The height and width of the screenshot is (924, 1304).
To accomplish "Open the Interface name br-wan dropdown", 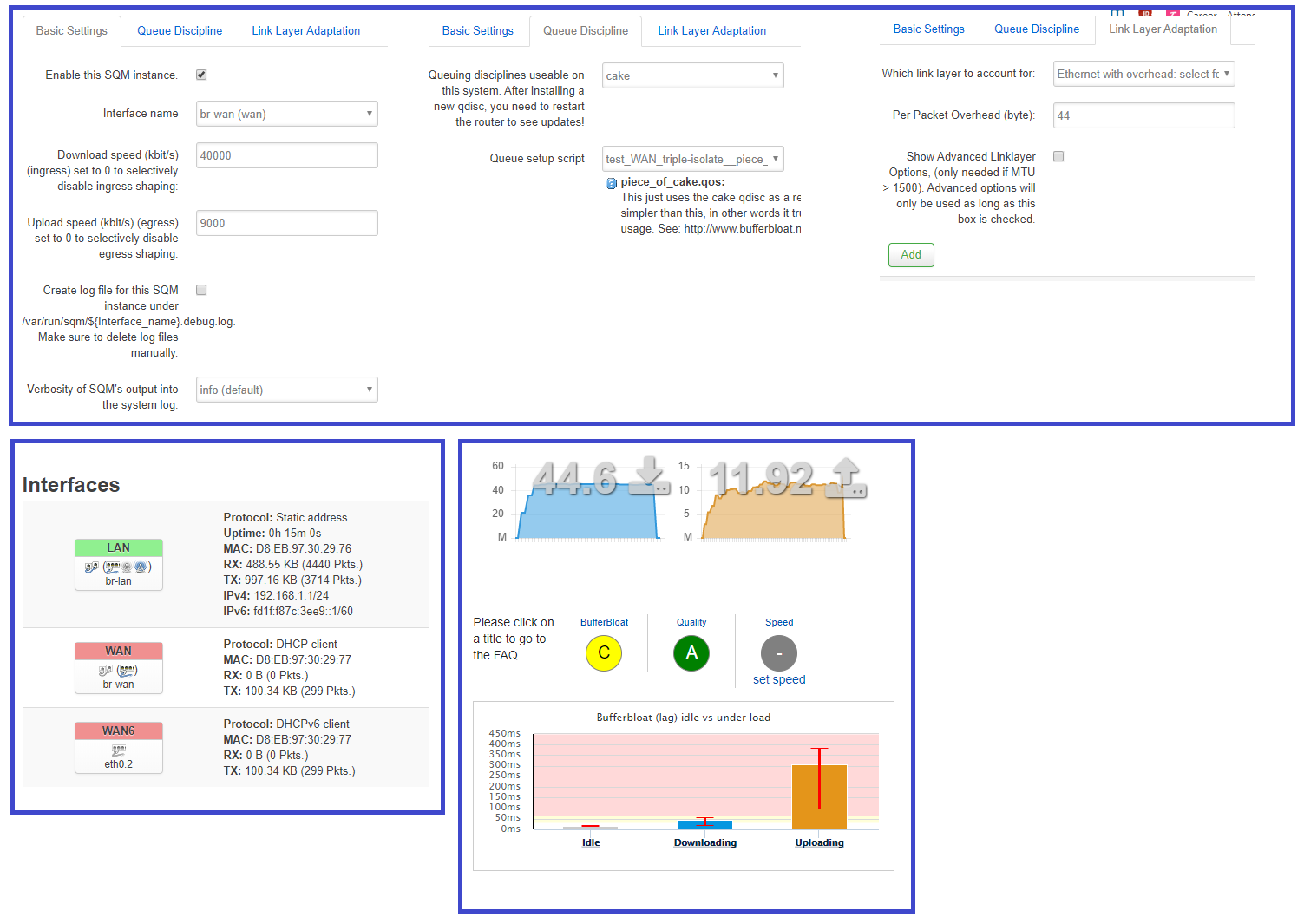I will click(286, 114).
